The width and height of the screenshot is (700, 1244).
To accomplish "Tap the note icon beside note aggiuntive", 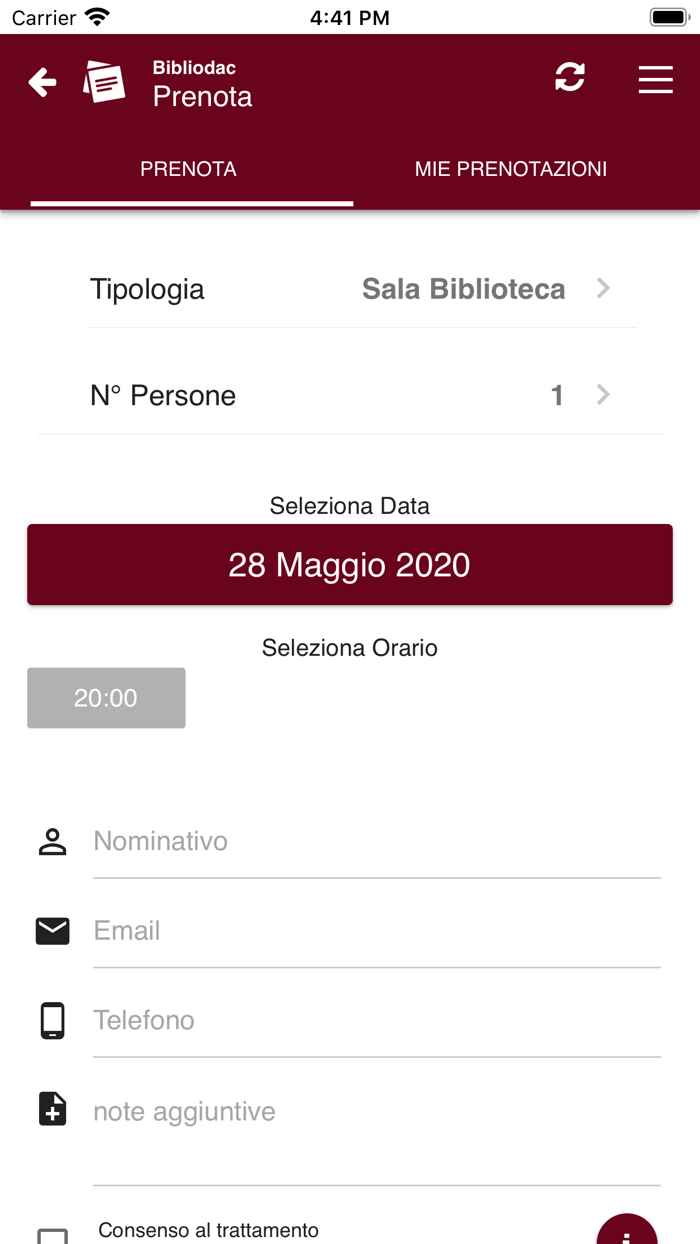I will click(x=51, y=1109).
